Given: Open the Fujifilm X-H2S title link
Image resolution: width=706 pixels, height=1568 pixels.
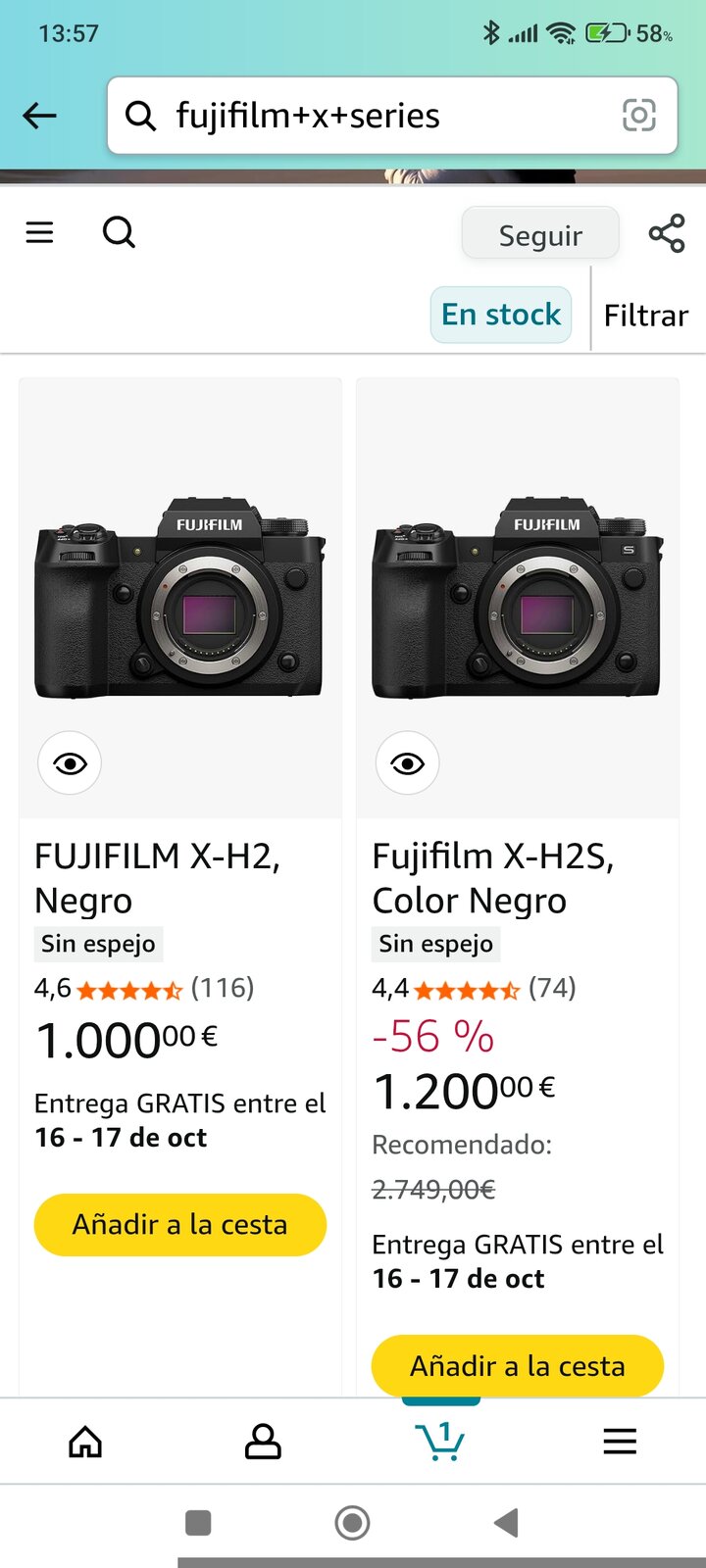Looking at the screenshot, I should 492,878.
